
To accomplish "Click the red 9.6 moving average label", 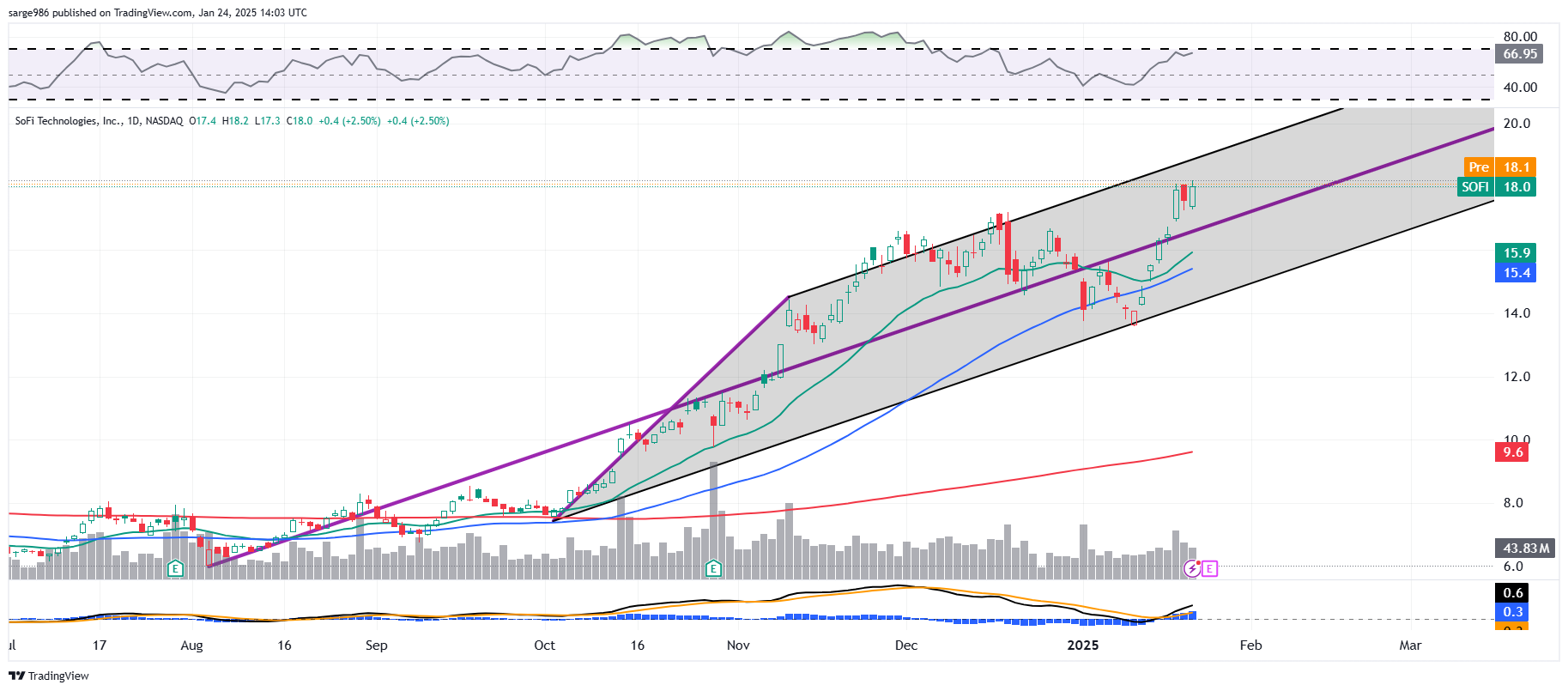I will pyautogui.click(x=1513, y=452).
